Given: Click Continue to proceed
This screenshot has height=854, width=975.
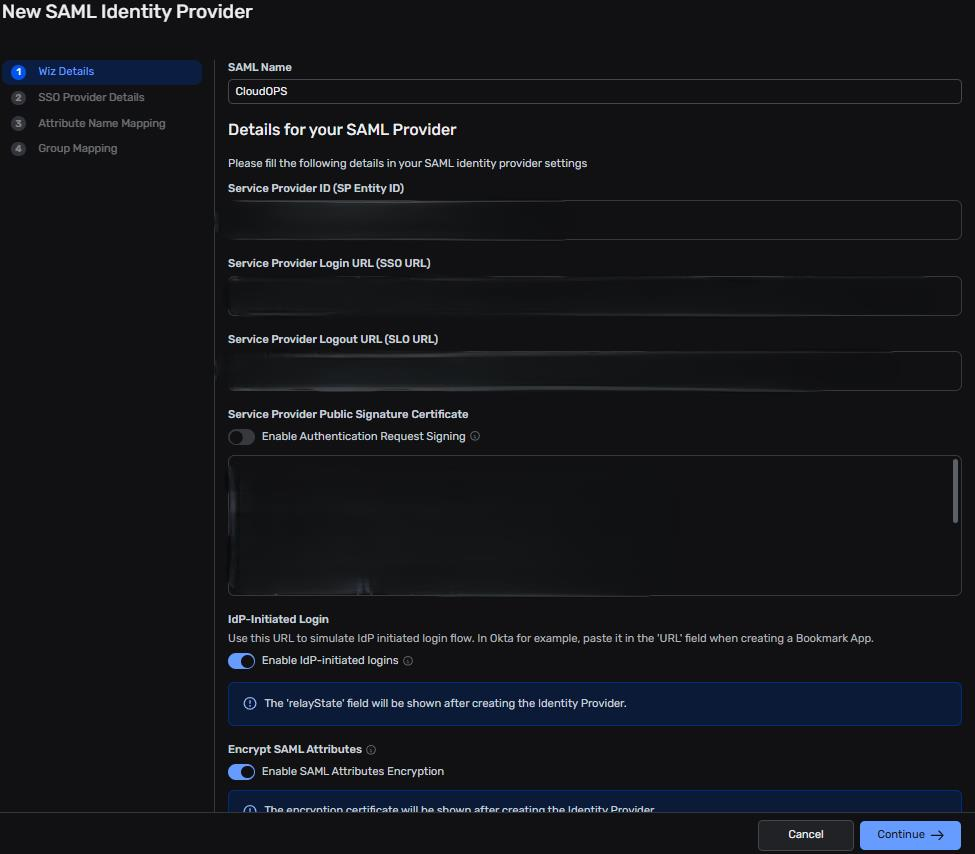Looking at the screenshot, I should (910, 835).
